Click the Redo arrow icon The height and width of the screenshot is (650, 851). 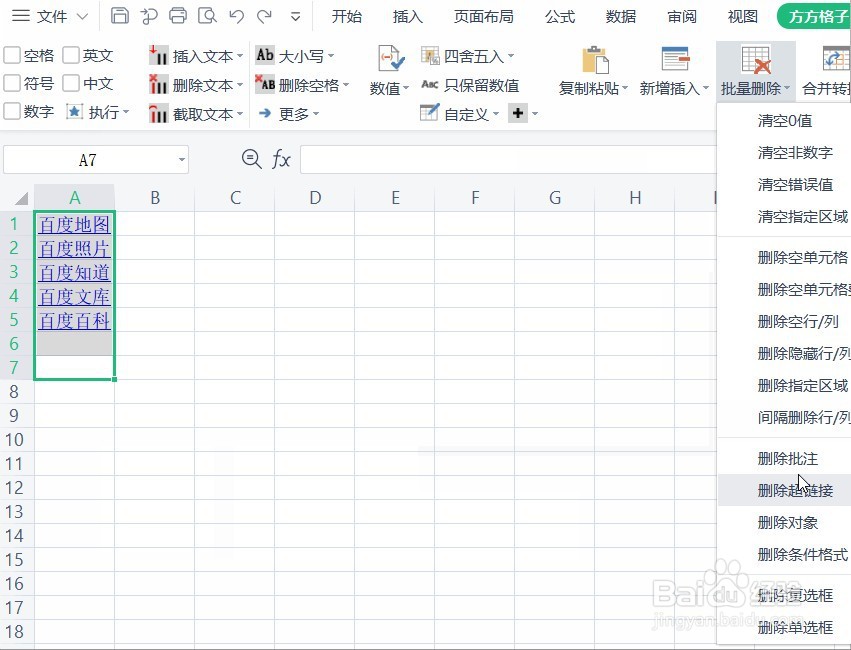265,16
